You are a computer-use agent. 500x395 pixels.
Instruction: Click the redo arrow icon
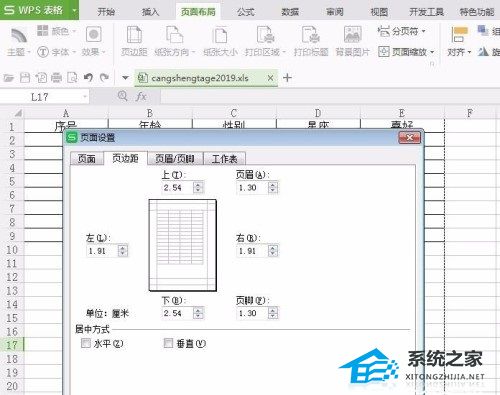point(104,78)
